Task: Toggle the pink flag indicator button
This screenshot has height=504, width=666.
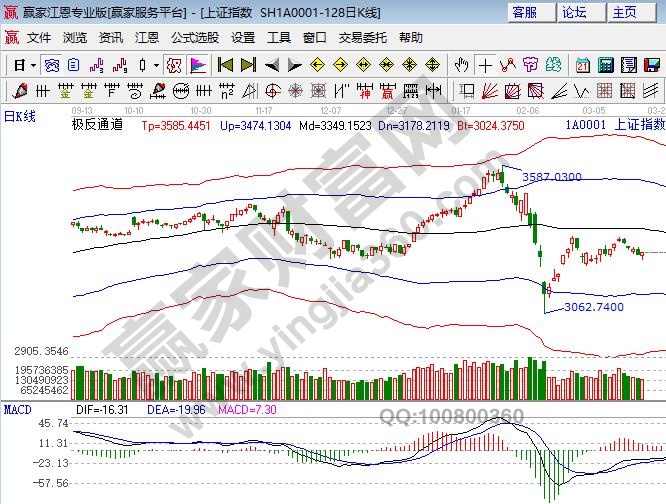Action: pyautogui.click(x=198, y=65)
